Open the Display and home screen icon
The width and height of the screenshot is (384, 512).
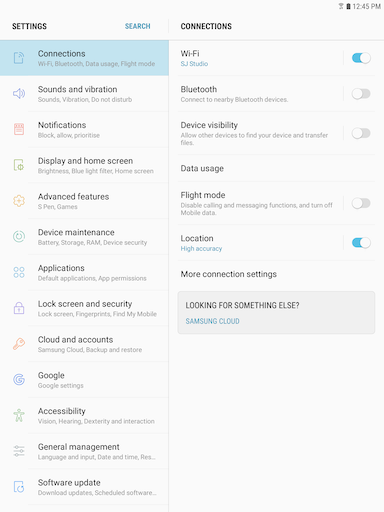[19, 165]
